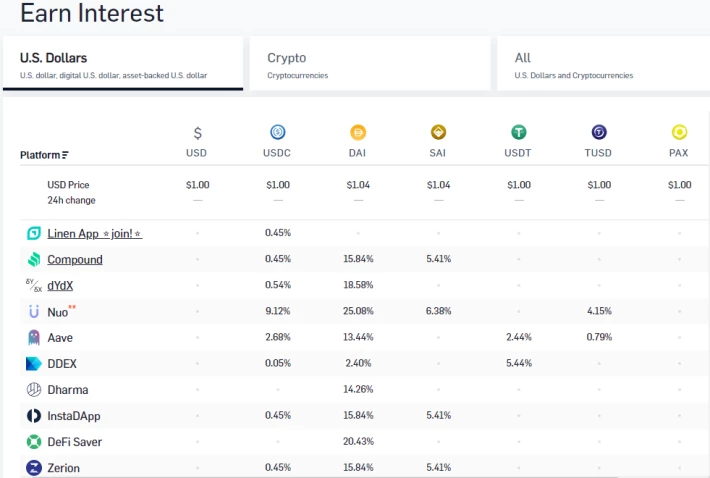The height and width of the screenshot is (478, 710).
Task: Click the 24h change row label
Action: point(72,200)
